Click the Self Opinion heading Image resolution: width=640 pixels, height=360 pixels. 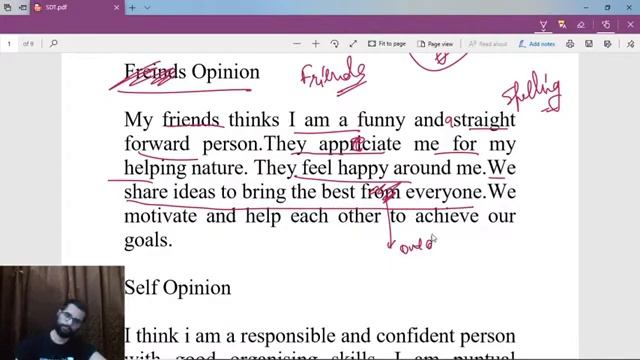178,288
